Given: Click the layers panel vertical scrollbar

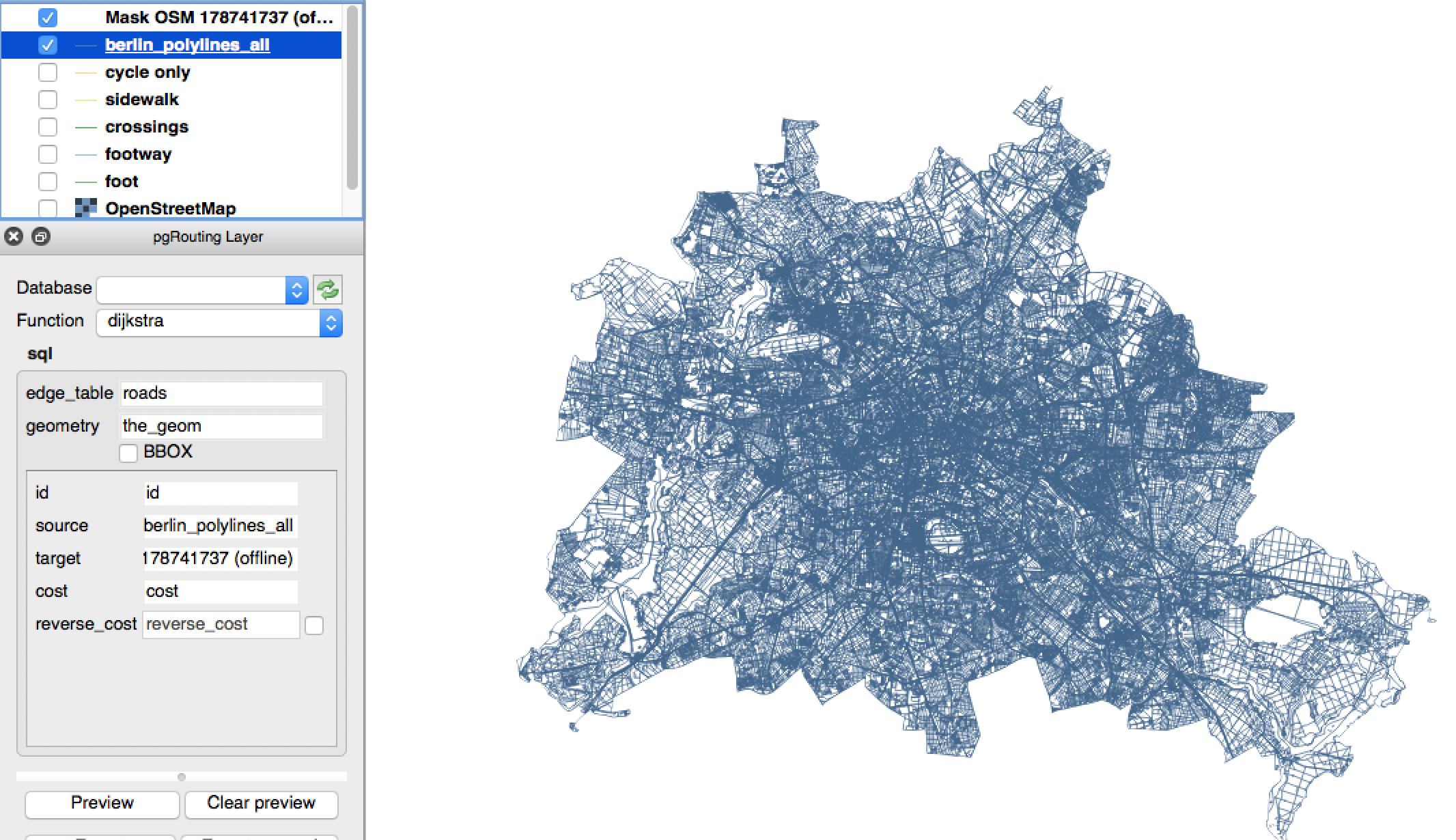Looking at the screenshot, I should (352, 97).
